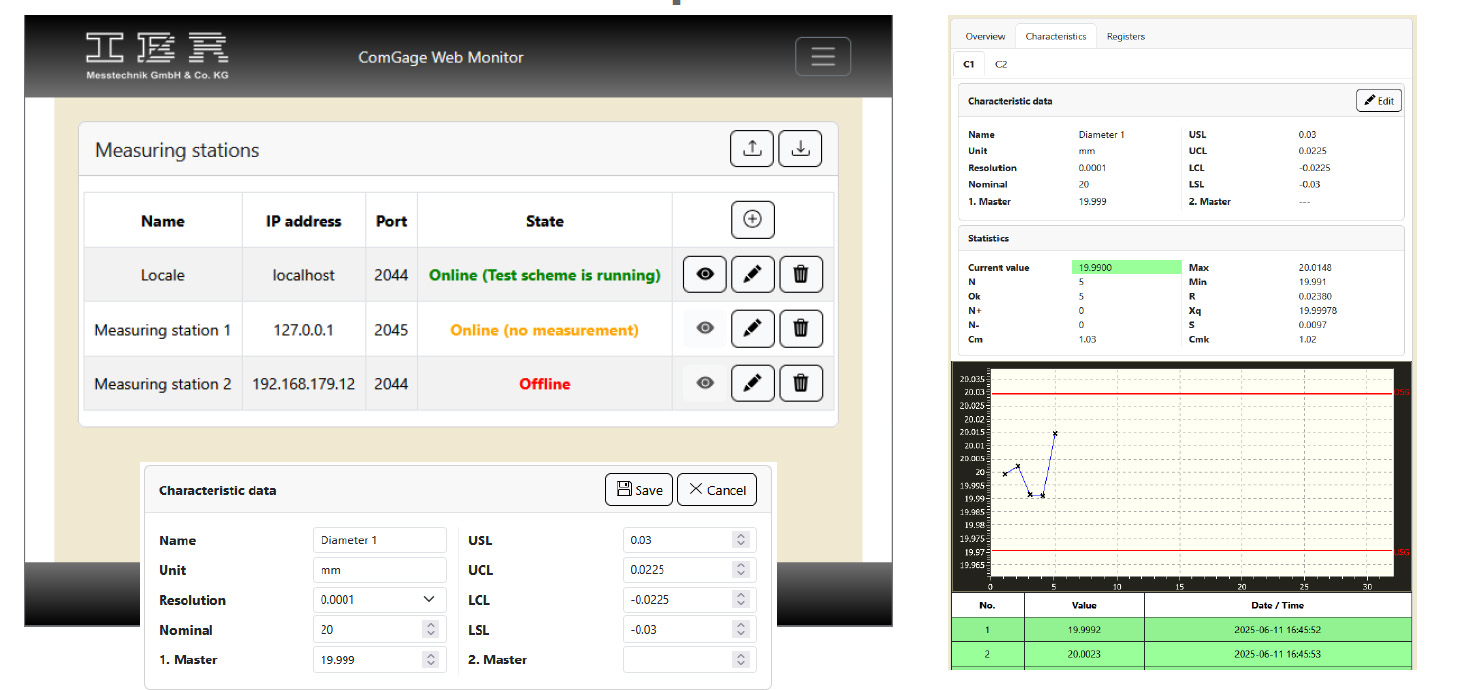
Task: Save the characteristic data
Action: (638, 489)
